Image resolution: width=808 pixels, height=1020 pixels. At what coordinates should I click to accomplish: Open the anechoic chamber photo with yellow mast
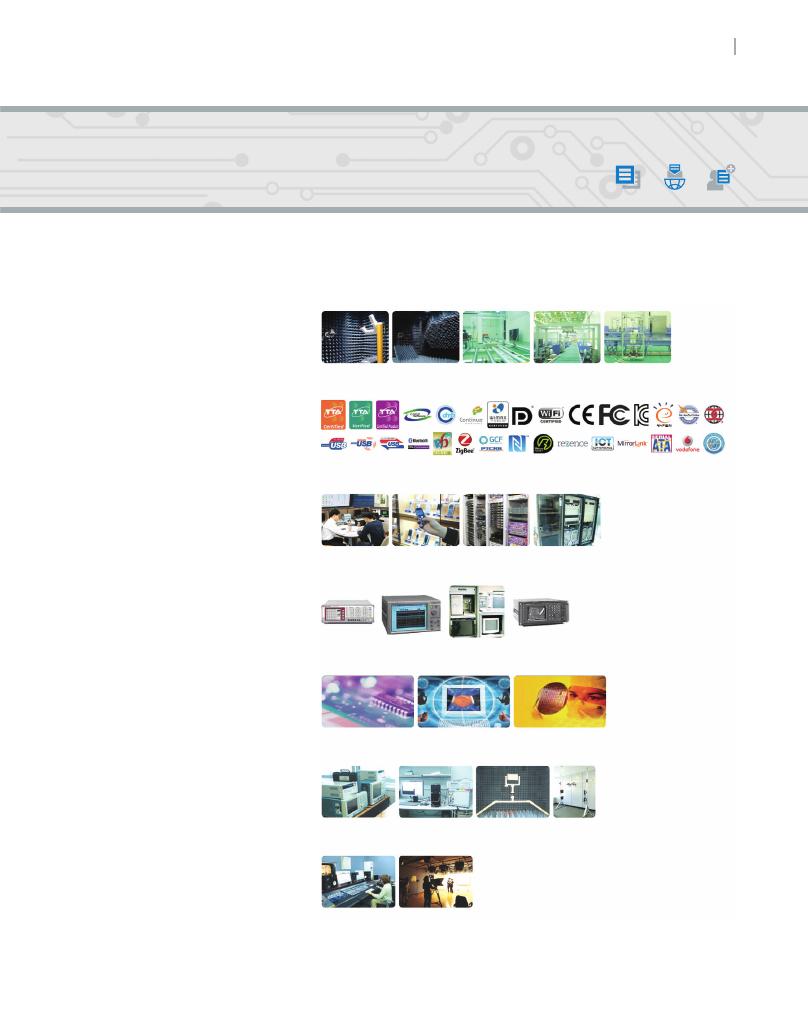pos(355,337)
